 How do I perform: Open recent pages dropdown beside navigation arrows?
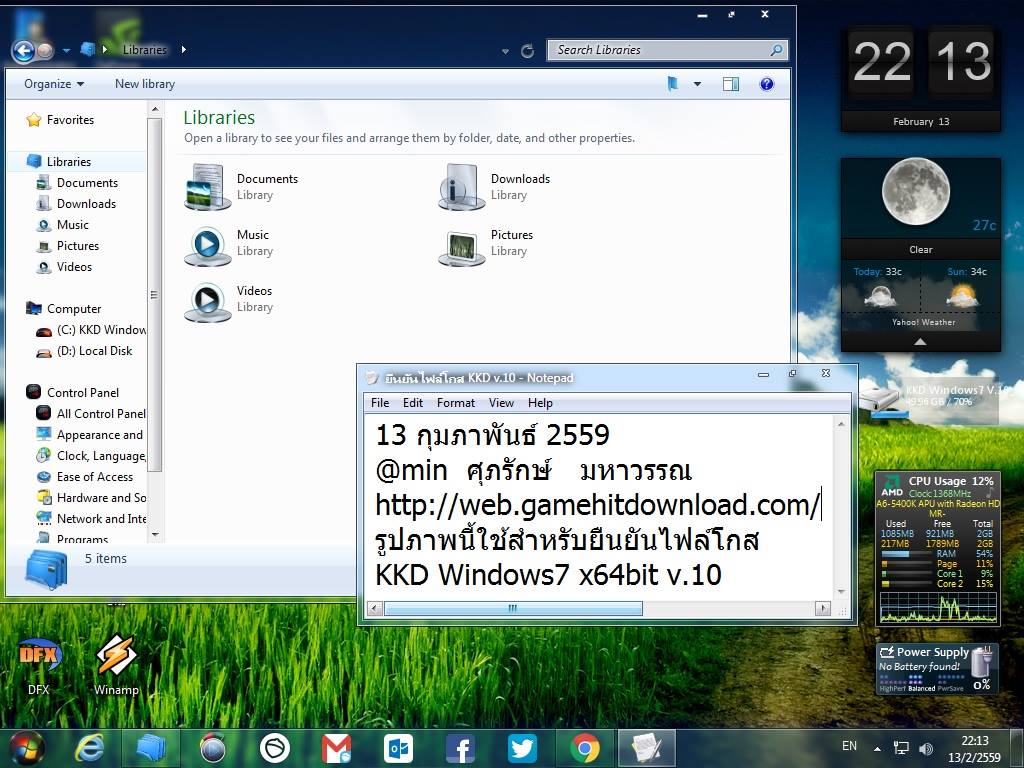pyautogui.click(x=66, y=50)
